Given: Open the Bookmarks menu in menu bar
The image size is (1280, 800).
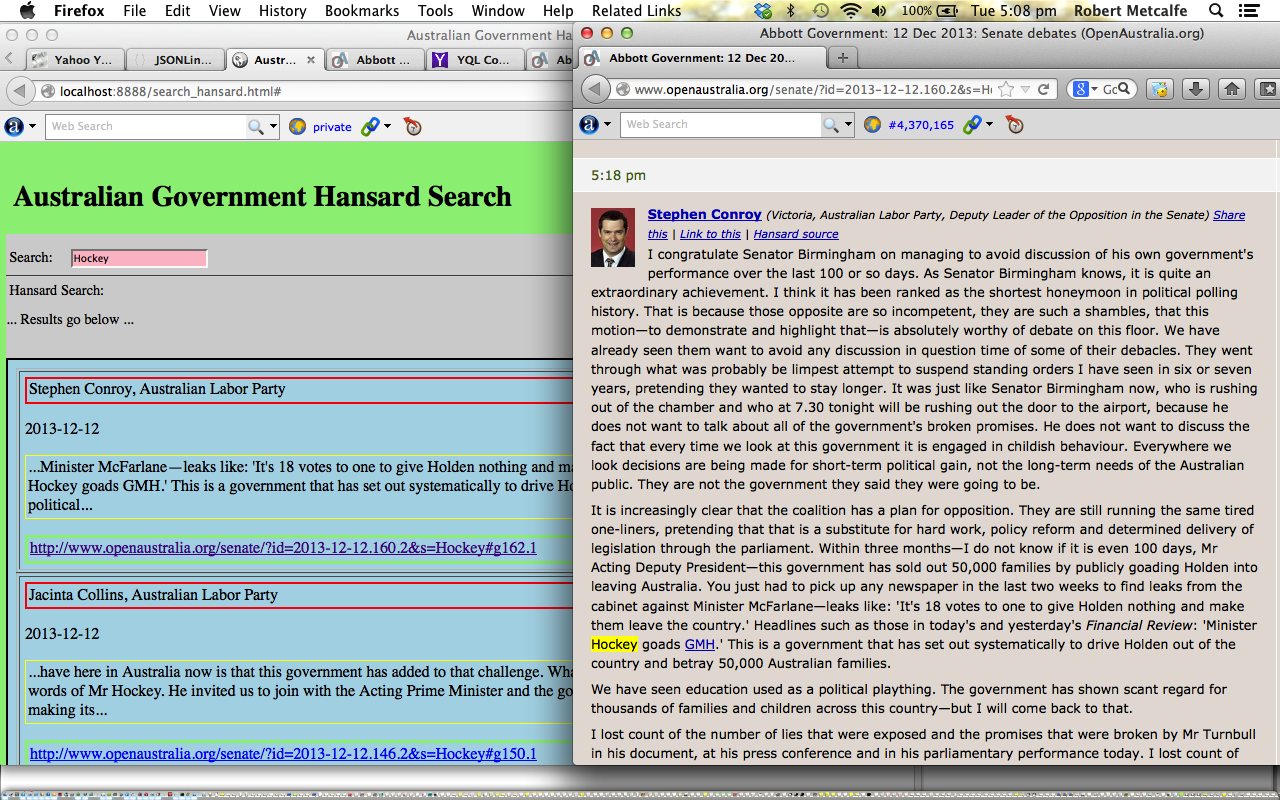Looking at the screenshot, I should click(362, 11).
